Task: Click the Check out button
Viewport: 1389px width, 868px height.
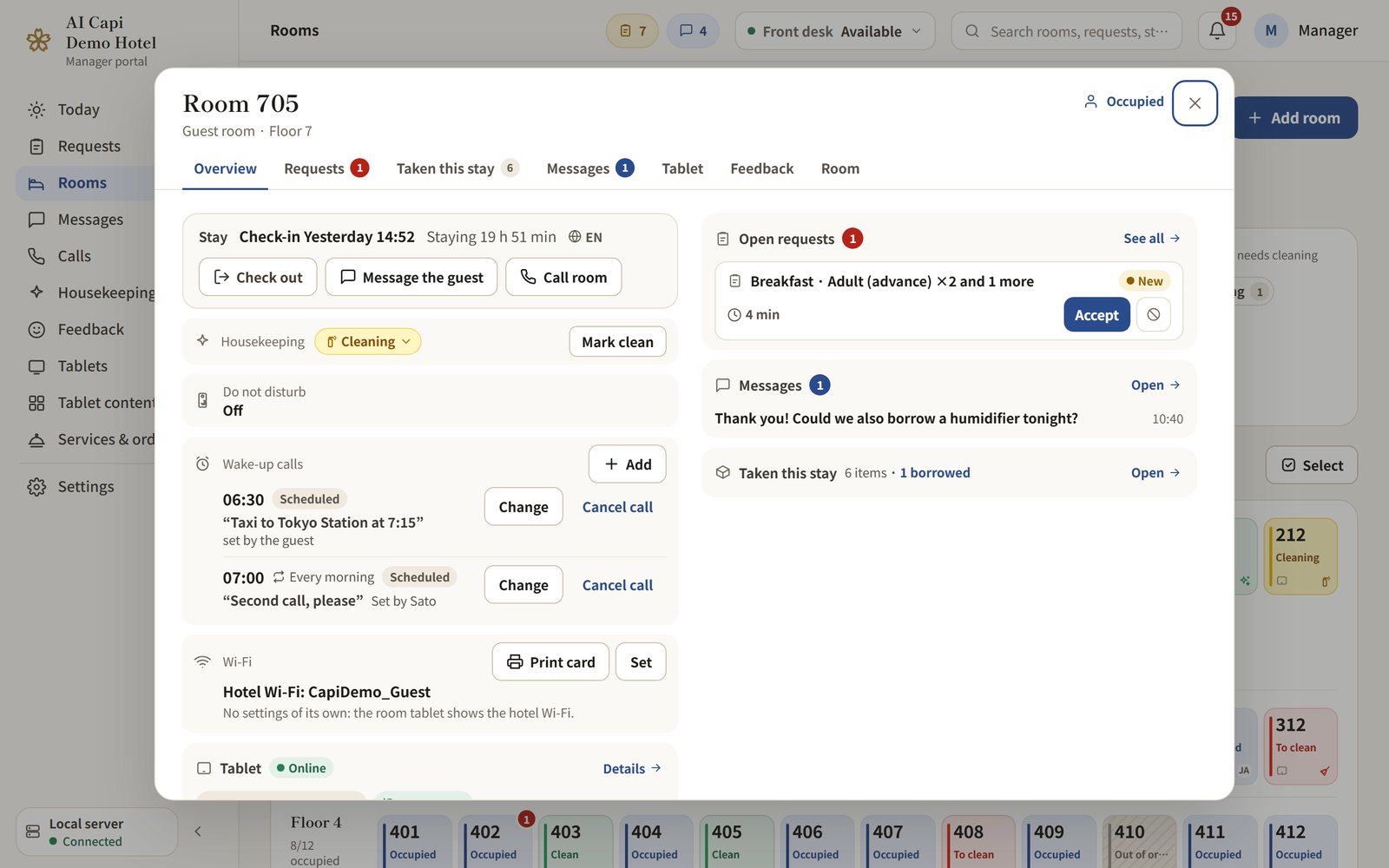Action: (x=258, y=277)
